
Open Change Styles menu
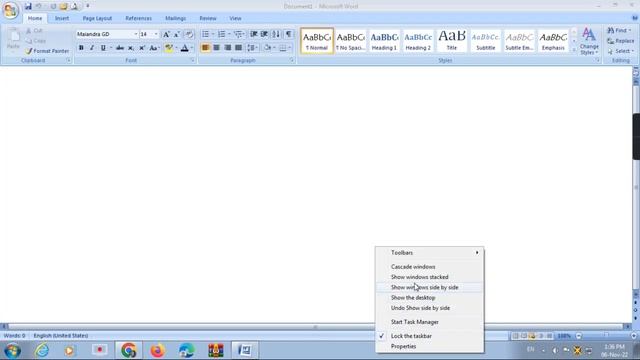tap(589, 41)
